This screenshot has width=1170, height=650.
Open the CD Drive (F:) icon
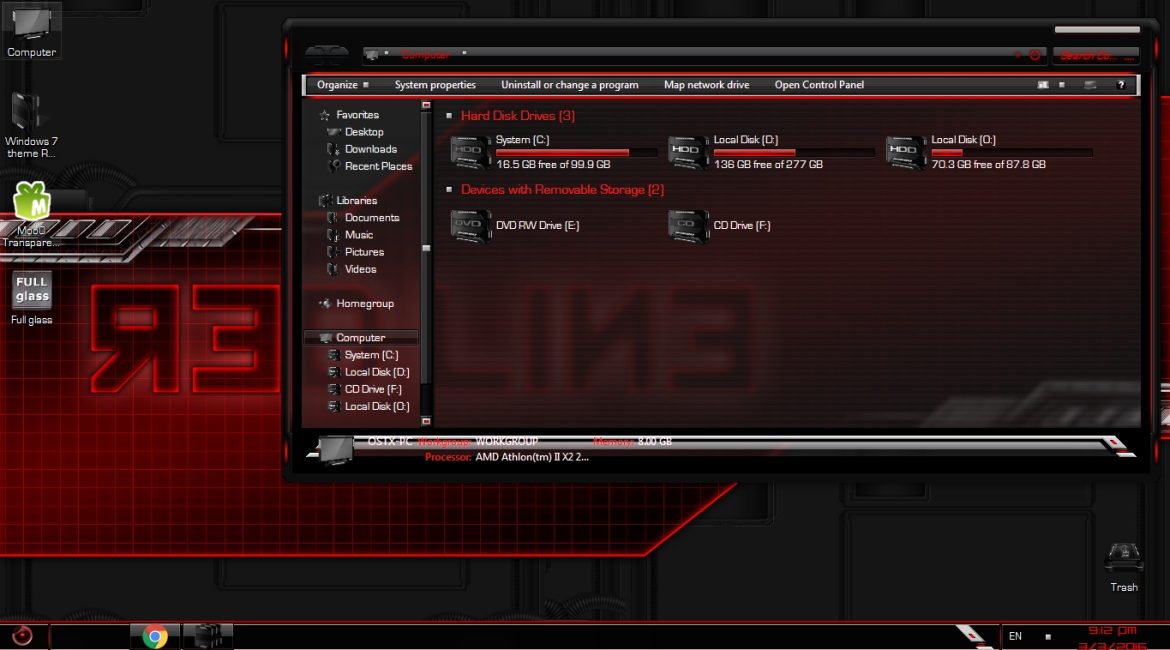[688, 226]
